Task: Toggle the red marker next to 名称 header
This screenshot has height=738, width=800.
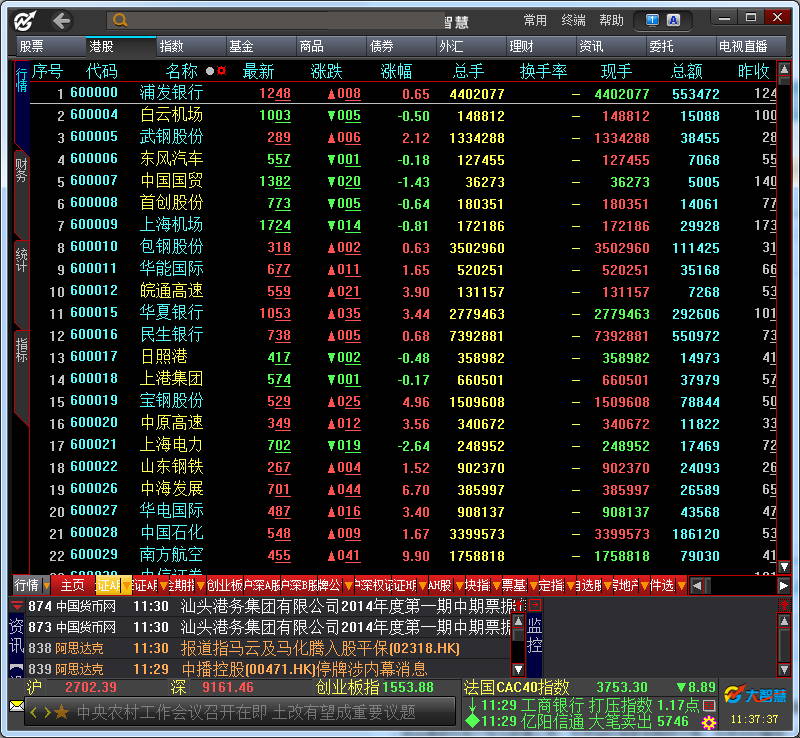Action: [221, 71]
